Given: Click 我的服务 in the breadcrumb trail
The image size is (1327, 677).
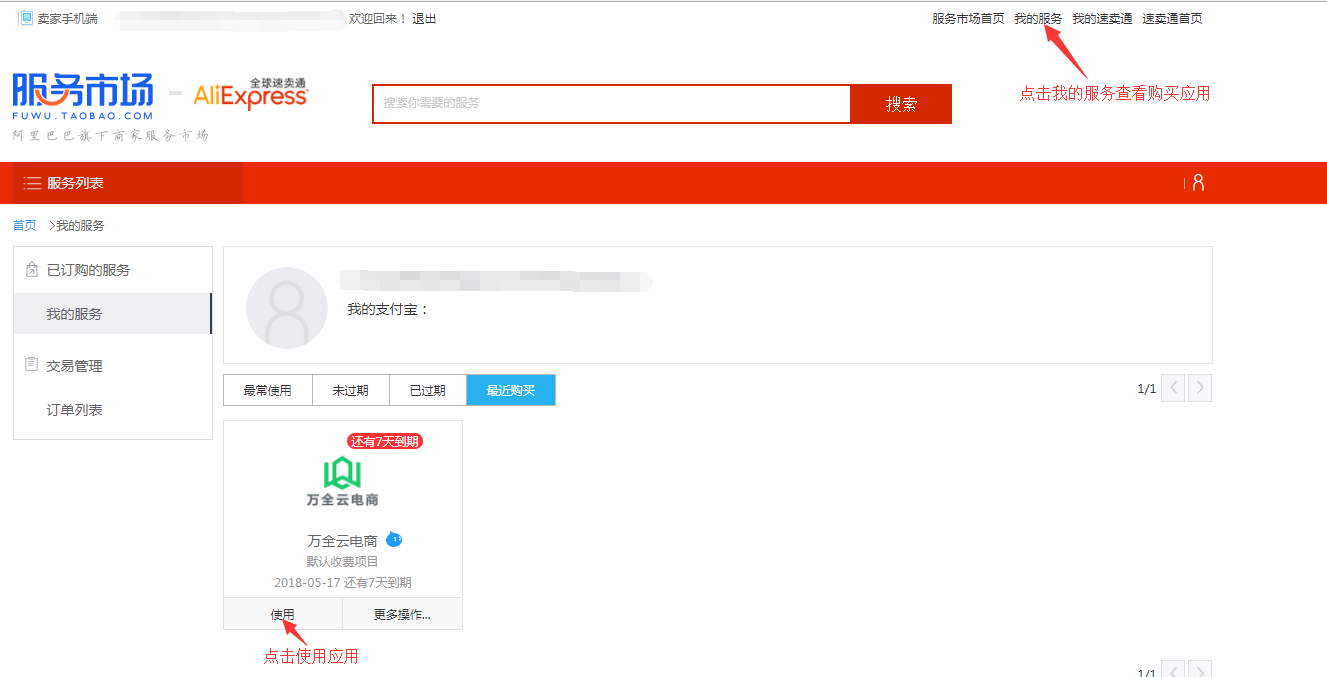Looking at the screenshot, I should pos(80,226).
